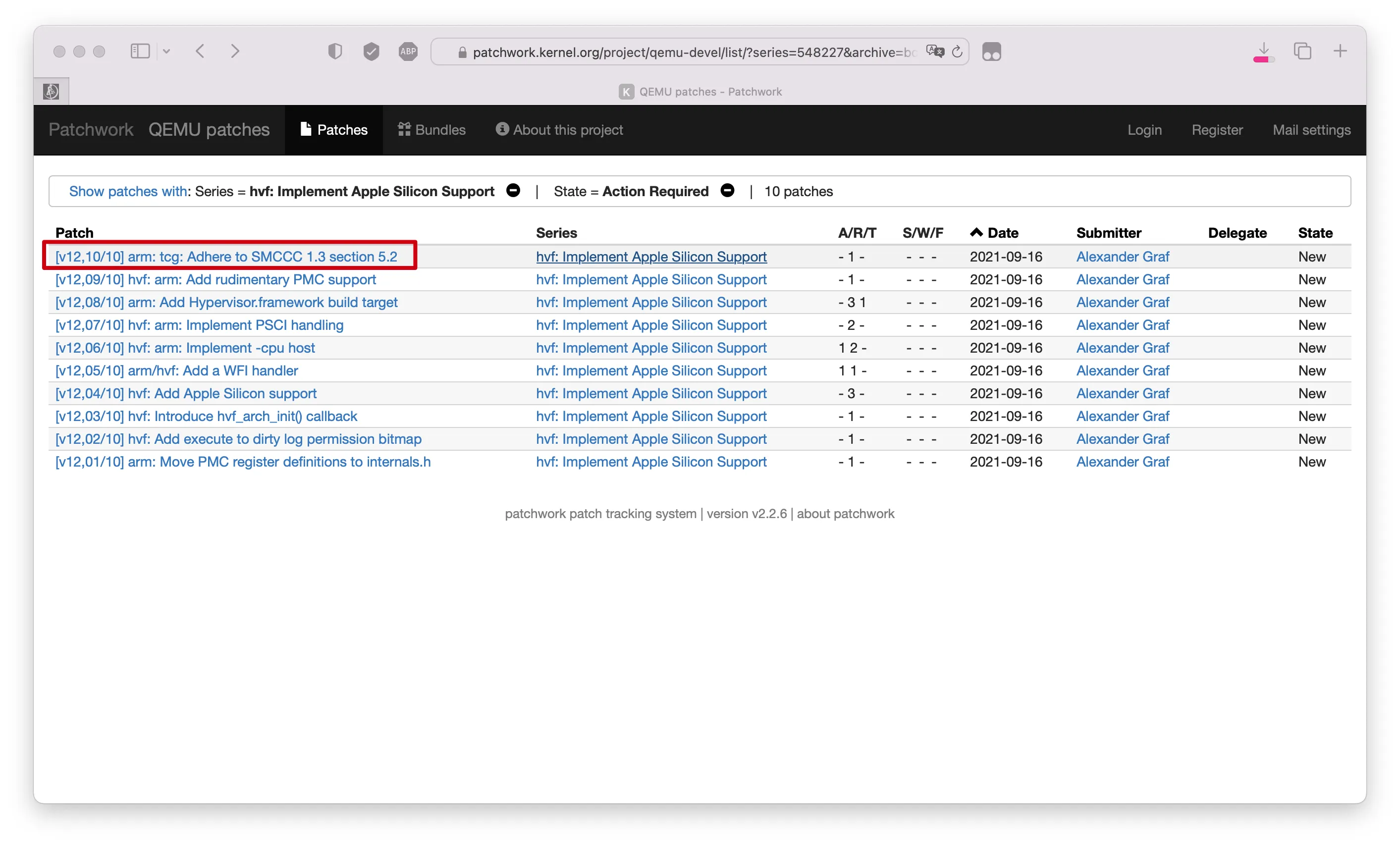Open series link in v12,10/10 row

tap(651, 257)
